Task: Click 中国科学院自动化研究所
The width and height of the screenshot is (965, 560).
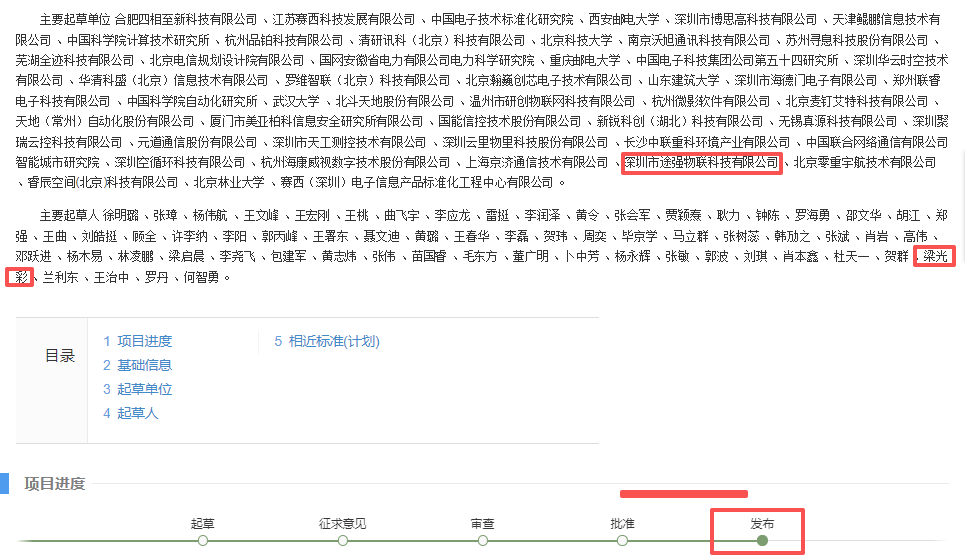Action: [192, 101]
